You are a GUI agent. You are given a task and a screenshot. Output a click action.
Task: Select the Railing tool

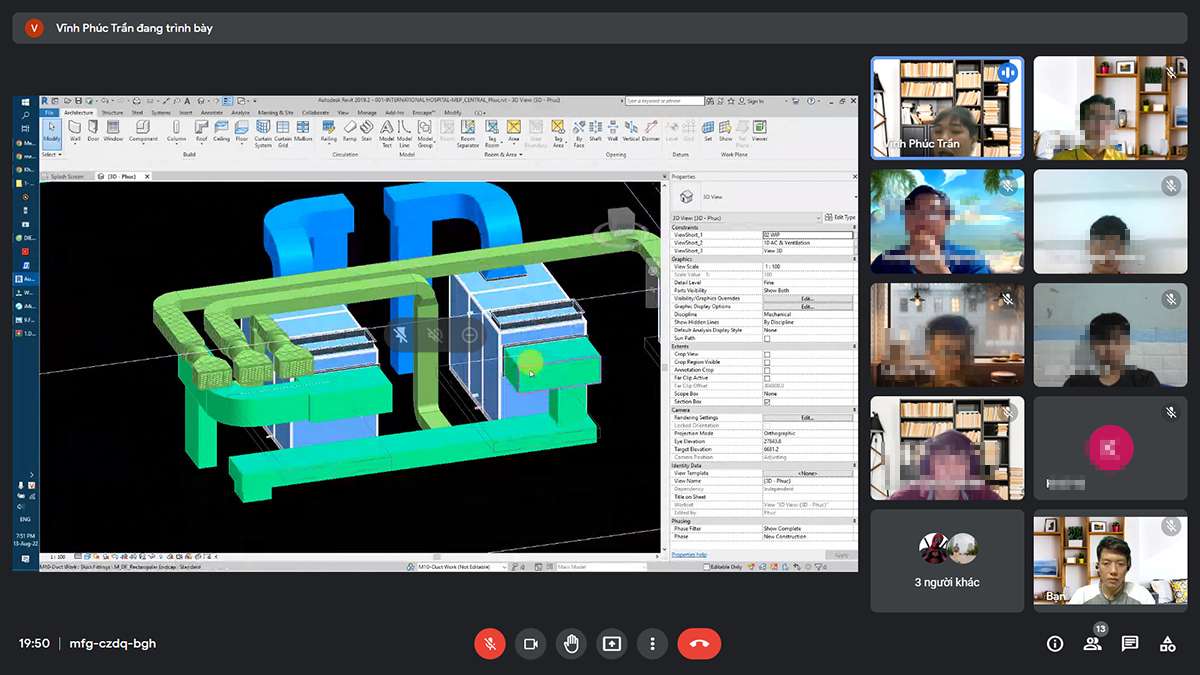click(329, 131)
